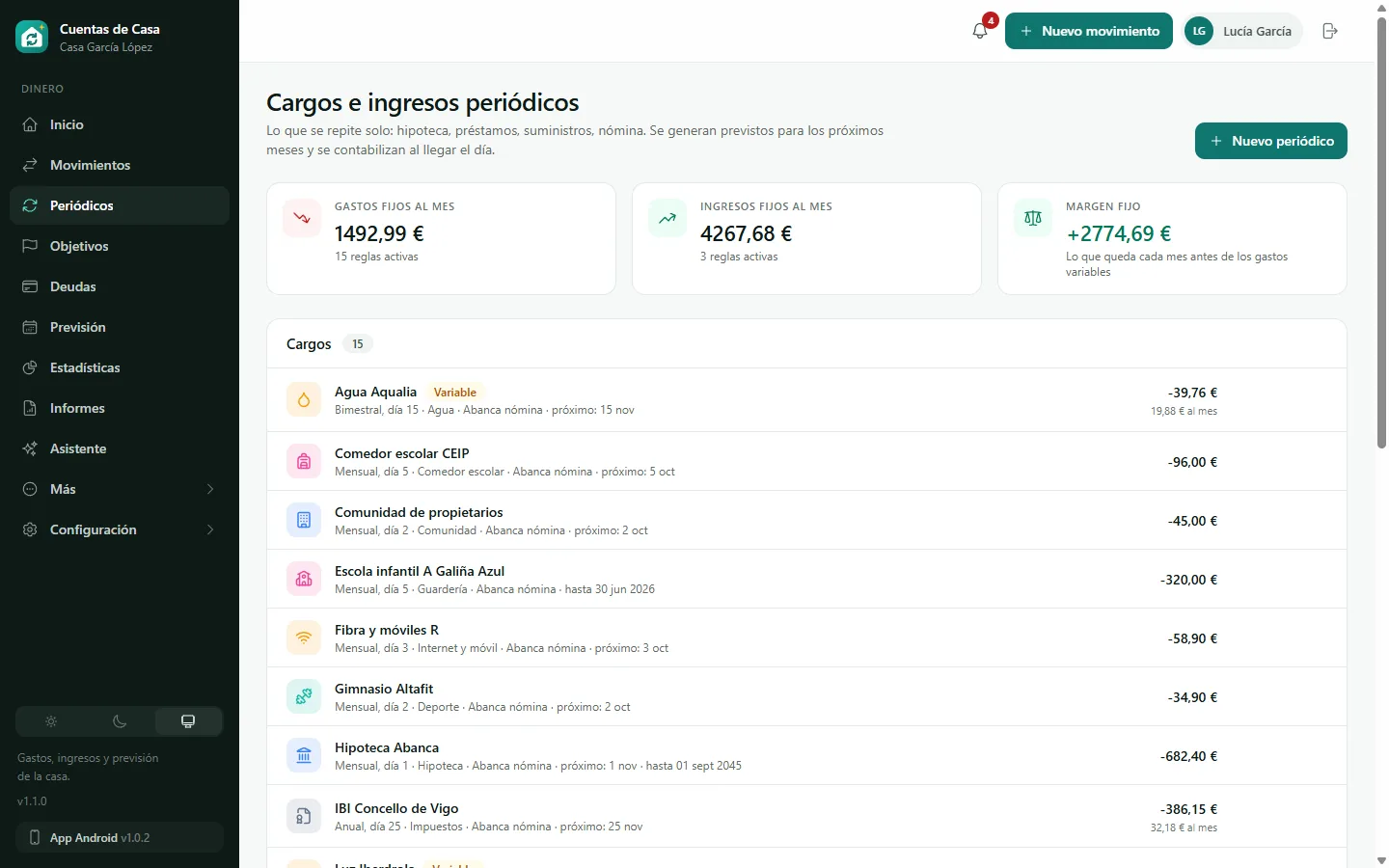Click the Escola infantil A Galiña Azul icon
This screenshot has height=868, width=1389.
tap(304, 579)
